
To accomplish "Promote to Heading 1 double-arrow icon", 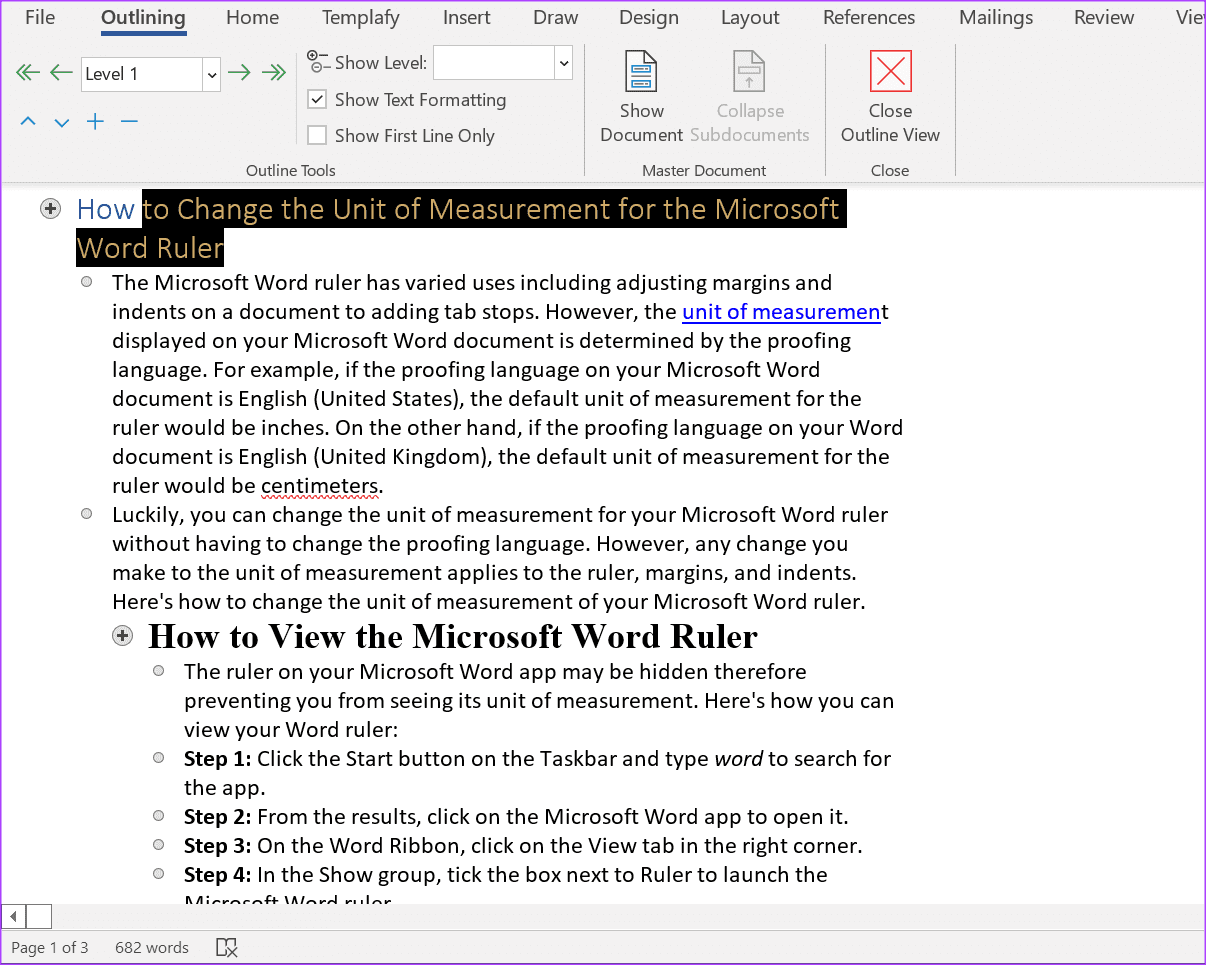I will 28,72.
